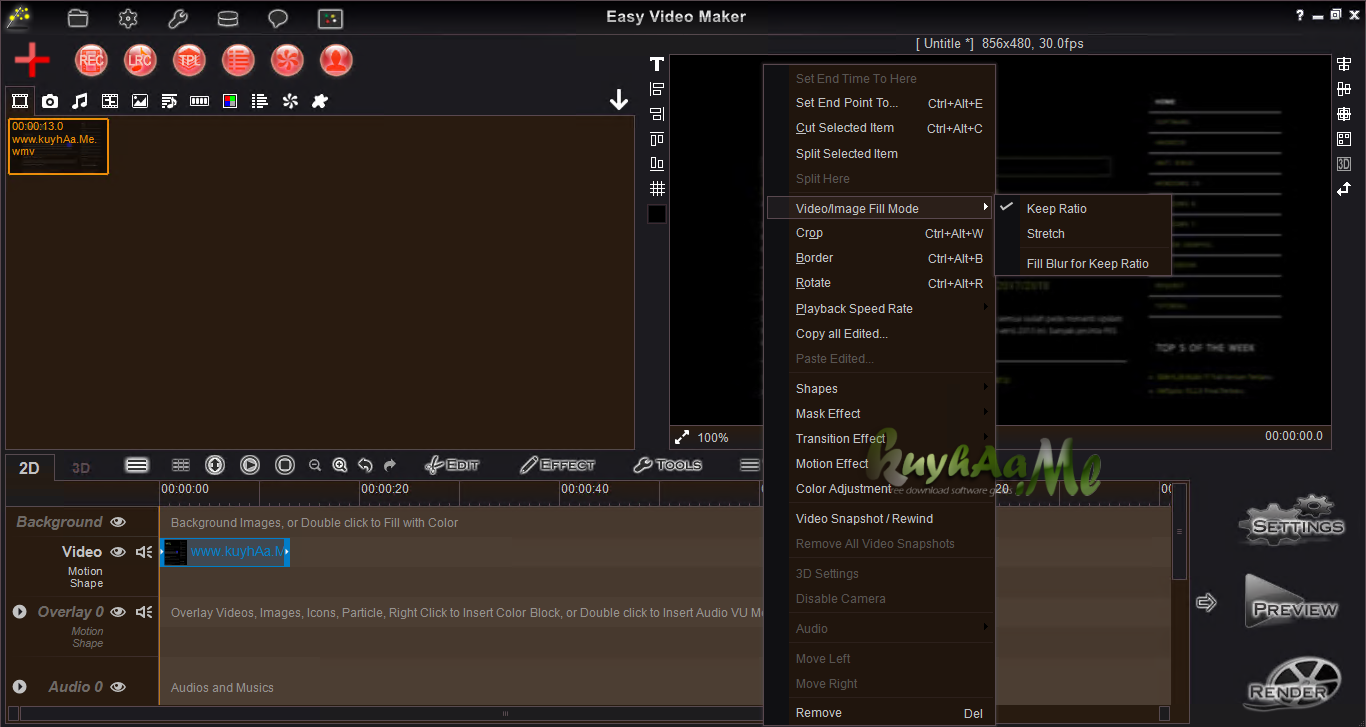Click Video Snapshot / Rewind entry
Viewport: 1366px width, 727px height.
(x=880, y=519)
